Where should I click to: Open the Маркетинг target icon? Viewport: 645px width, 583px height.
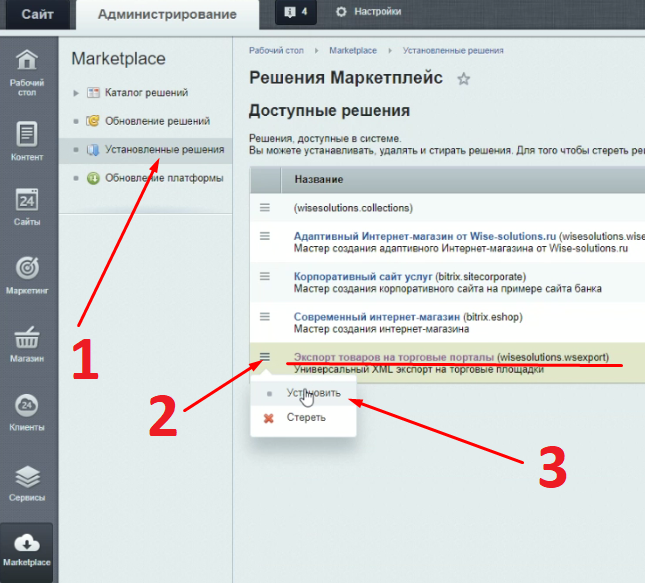[x=27, y=268]
